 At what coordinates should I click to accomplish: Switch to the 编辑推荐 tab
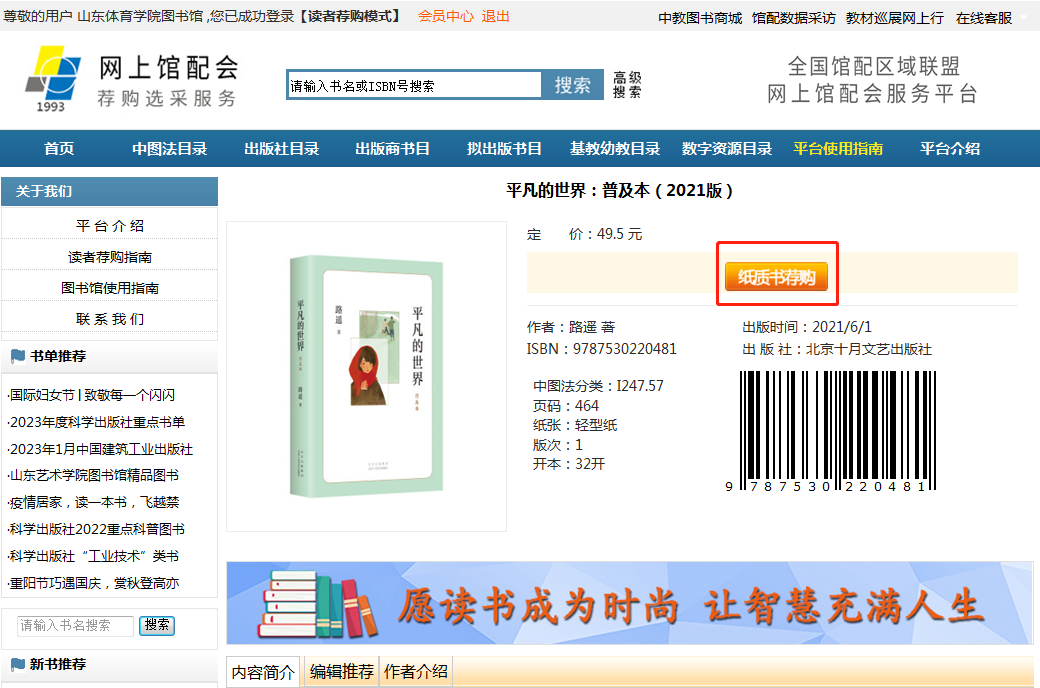(x=342, y=672)
